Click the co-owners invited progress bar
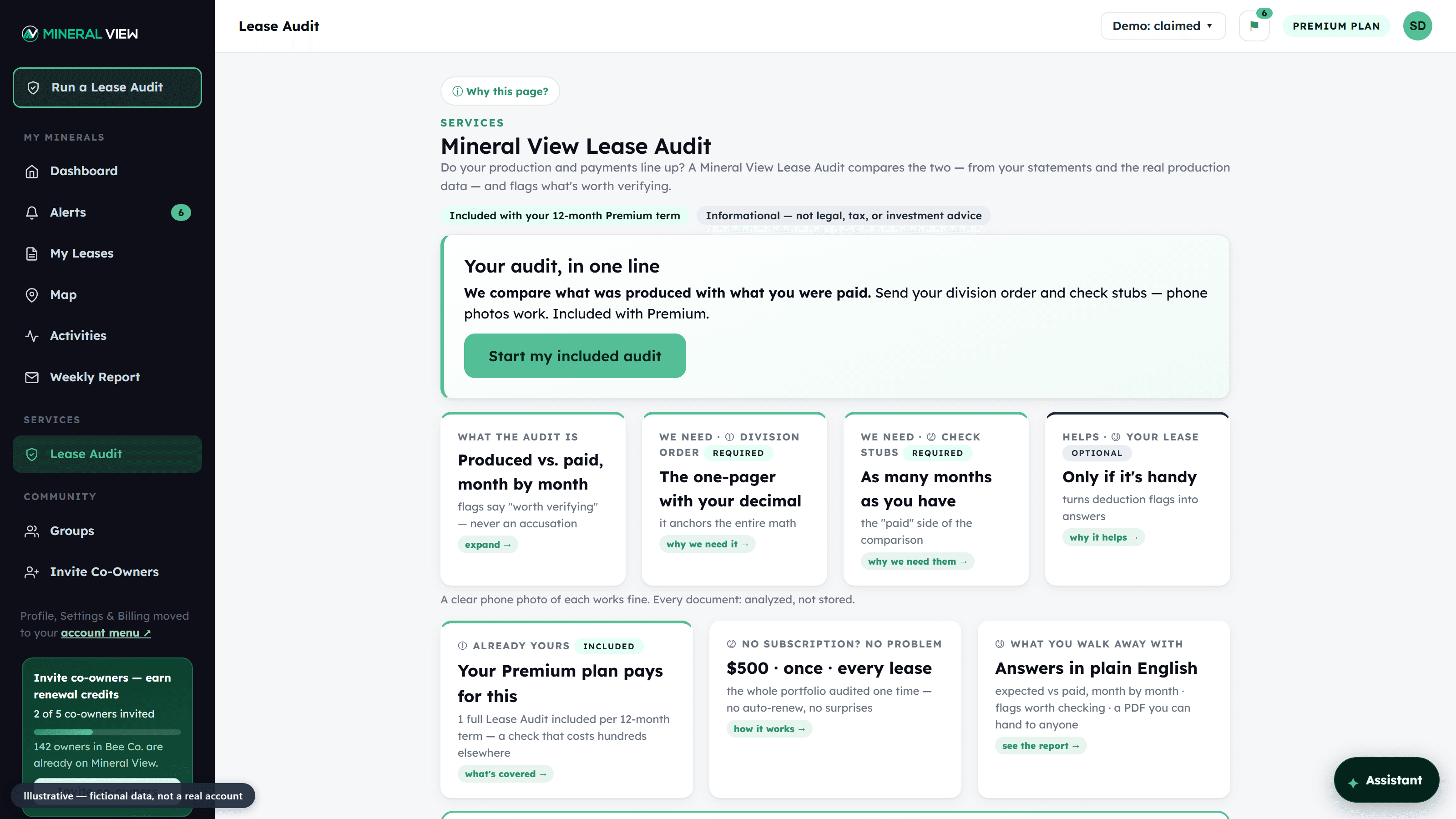The width and height of the screenshot is (1456, 819). tap(107, 732)
